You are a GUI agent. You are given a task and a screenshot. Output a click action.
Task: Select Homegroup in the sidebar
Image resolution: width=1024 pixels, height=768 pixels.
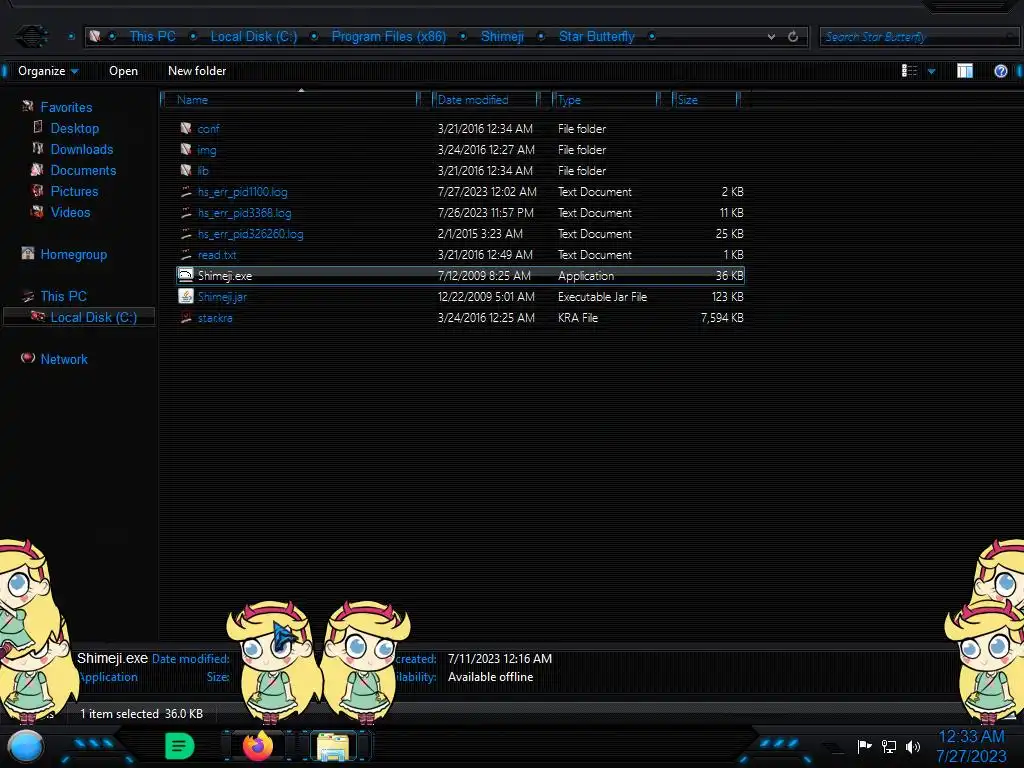coord(73,254)
